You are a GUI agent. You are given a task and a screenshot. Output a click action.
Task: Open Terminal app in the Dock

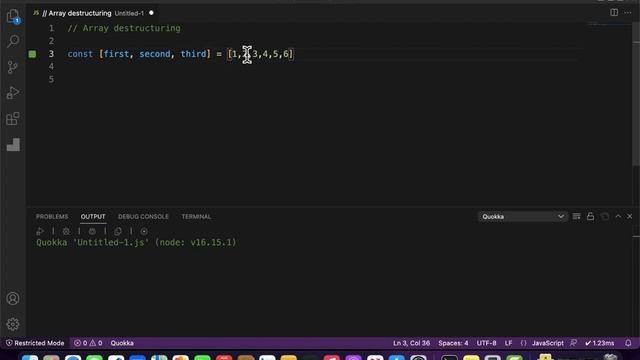[449, 358]
